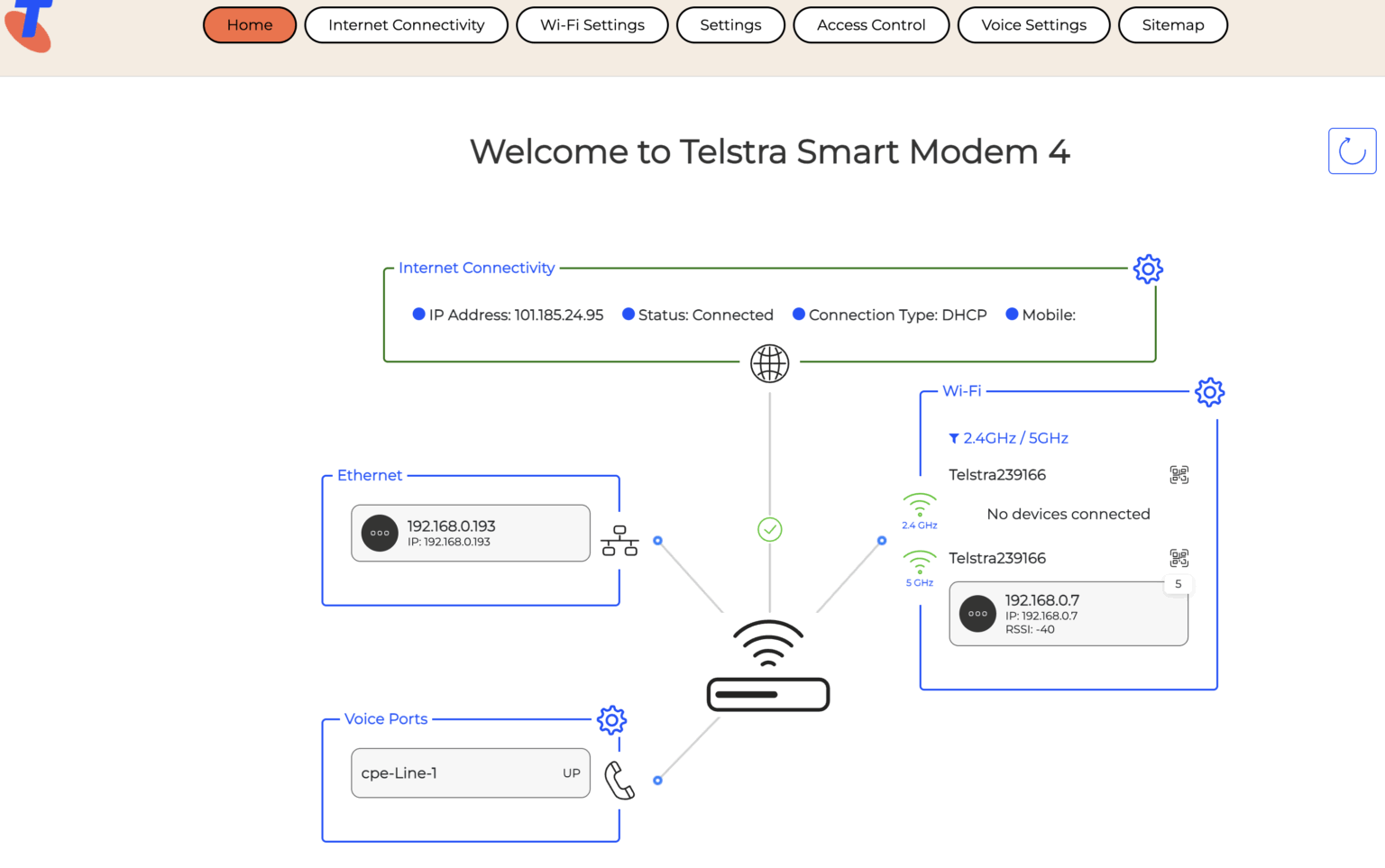Image resolution: width=1385 pixels, height=868 pixels.
Task: Click the internet globe icon
Action: point(769,363)
